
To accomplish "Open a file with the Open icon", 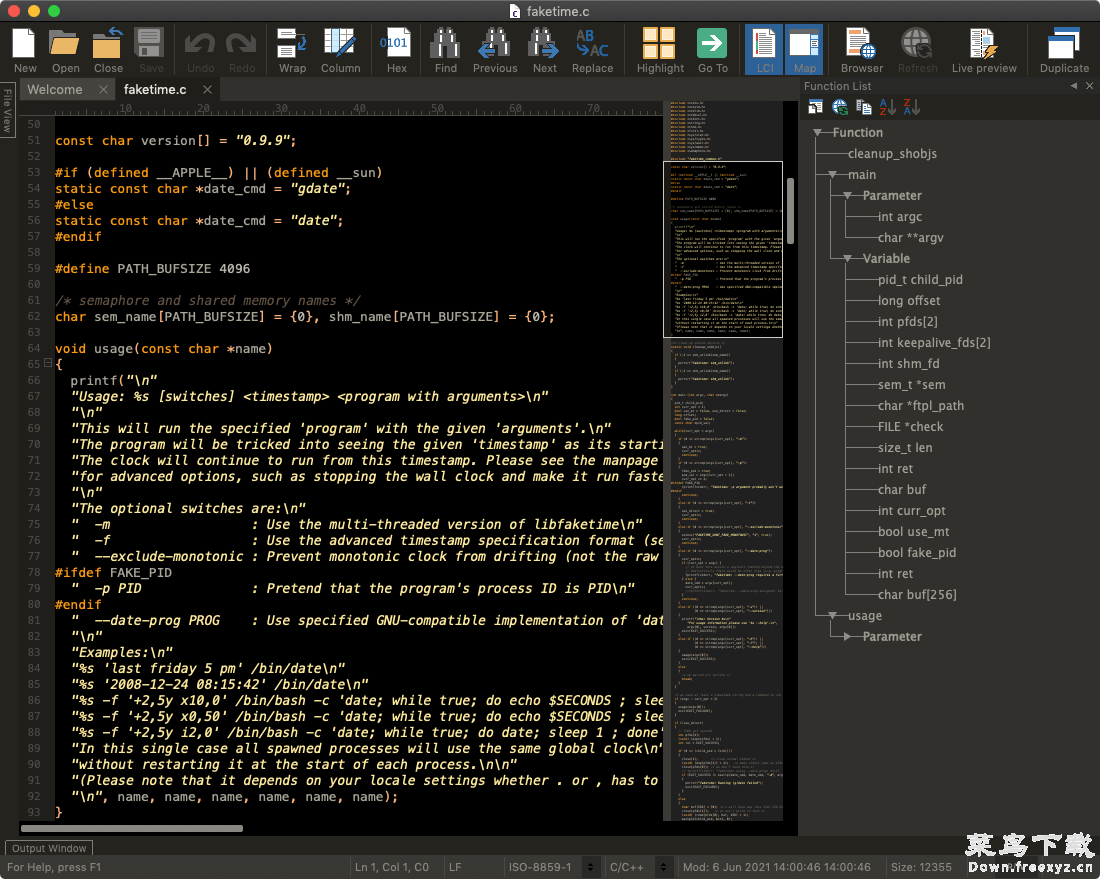I will click(65, 50).
